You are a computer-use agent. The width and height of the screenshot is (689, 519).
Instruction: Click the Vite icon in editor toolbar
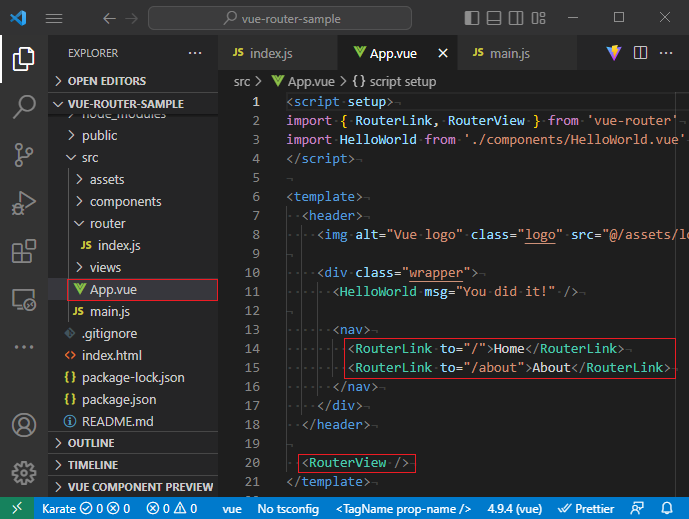[x=614, y=53]
